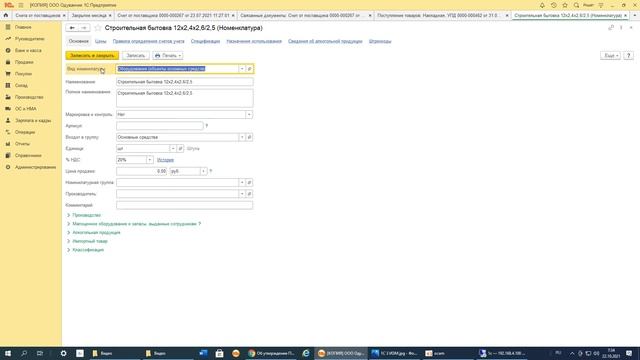Click the Комментарий input field
Viewport: 640px width, 360px height.
point(184,205)
